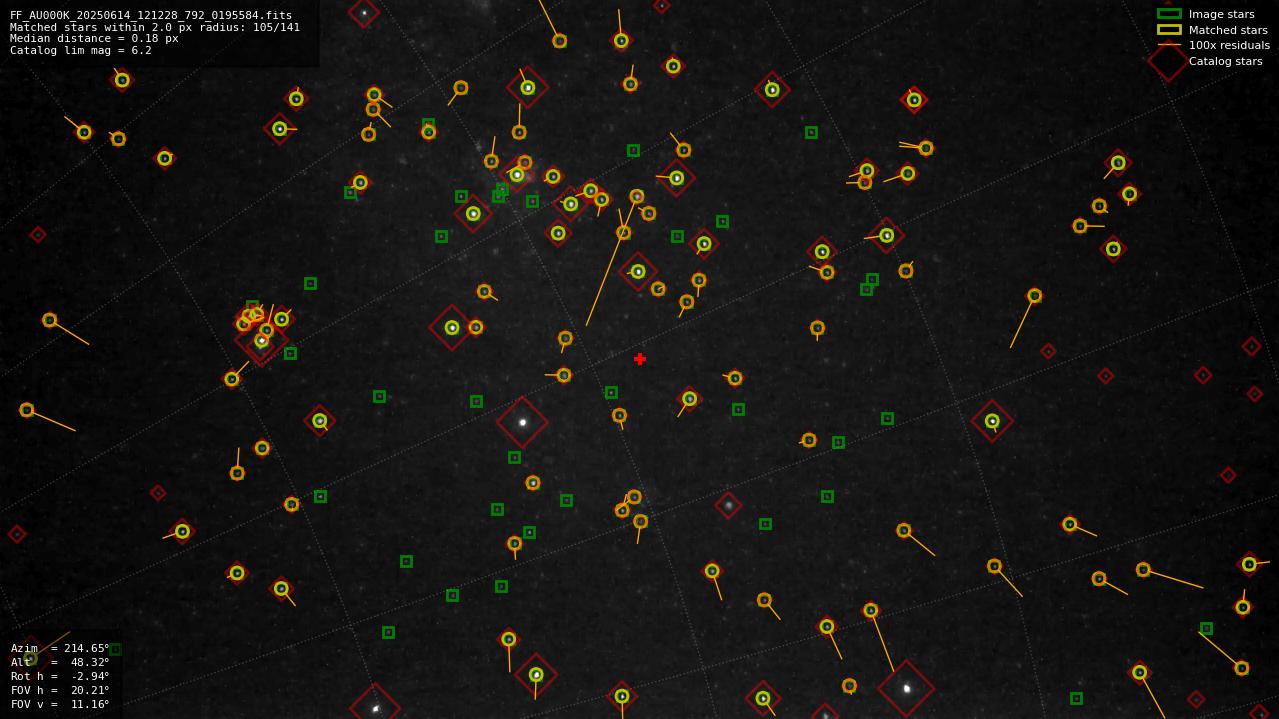Click the green Image stars legend marker

click(x=1169, y=14)
